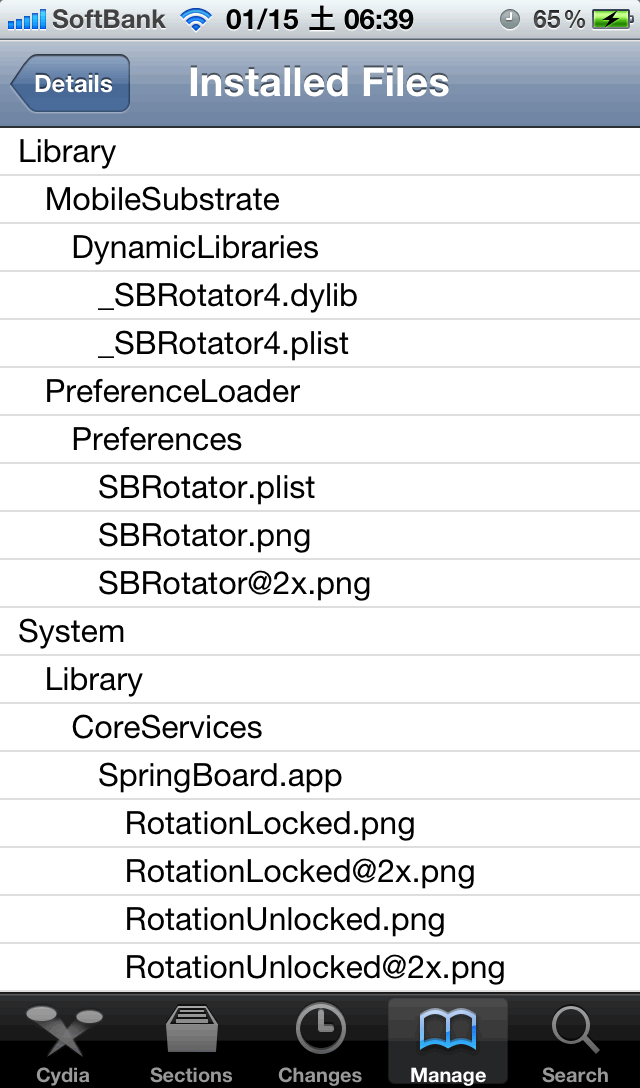Tap the Manage book icon
This screenshot has width=640, height=1088.
pyautogui.click(x=448, y=1030)
